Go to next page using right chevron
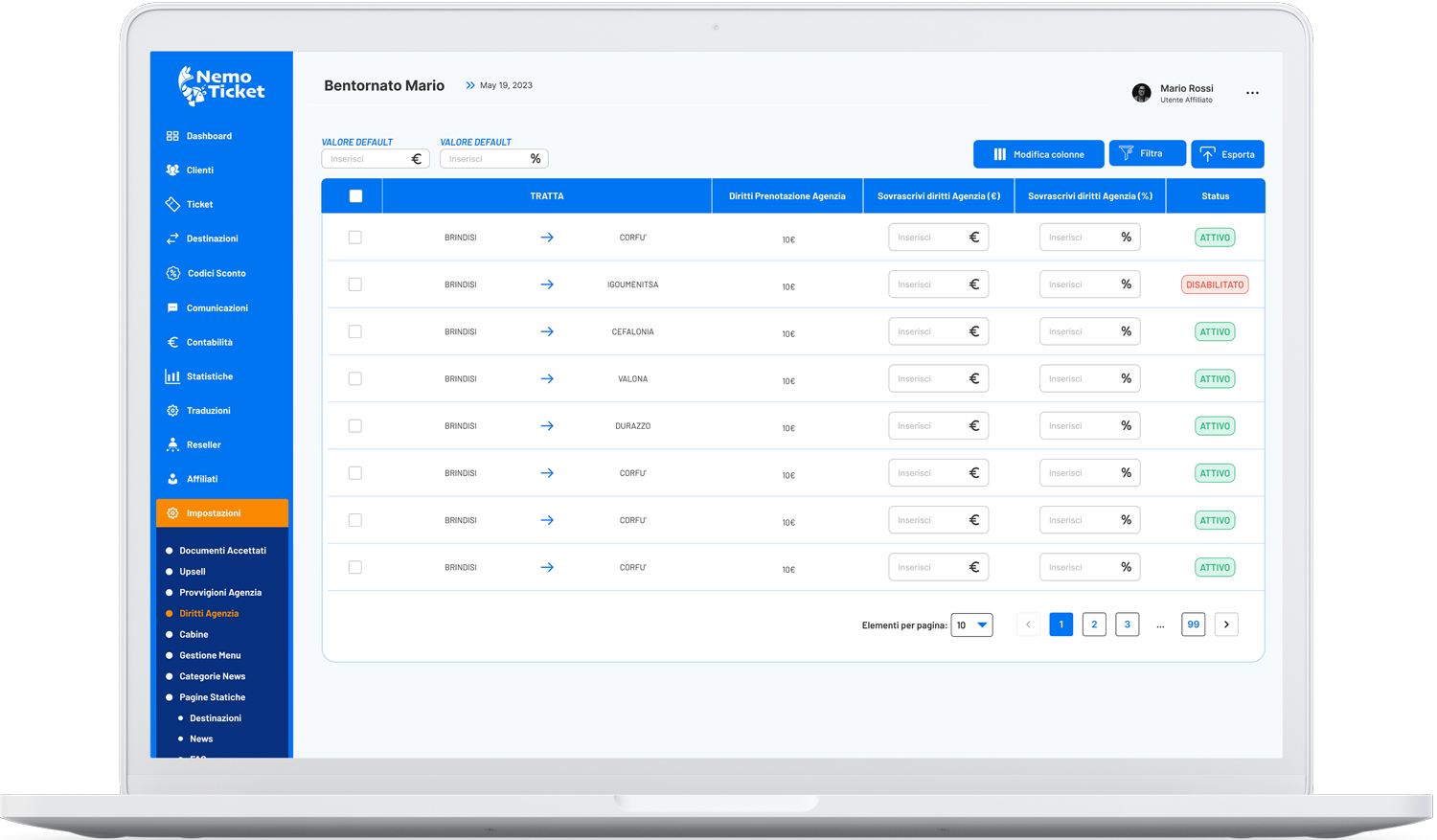Screen dimensions: 1437x840 [1226, 624]
